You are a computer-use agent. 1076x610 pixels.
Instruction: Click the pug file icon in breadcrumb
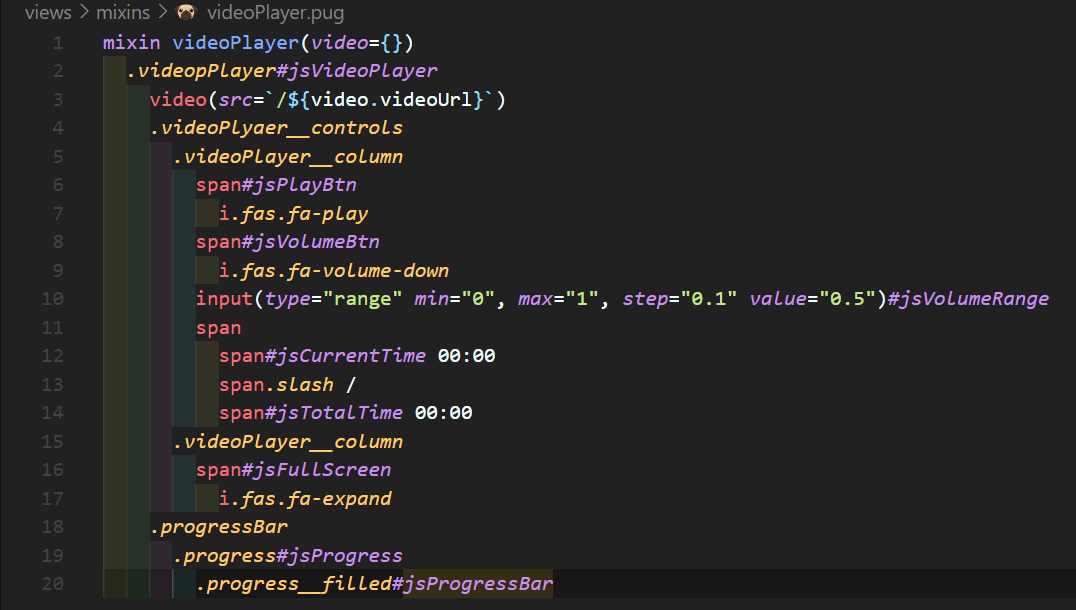186,12
